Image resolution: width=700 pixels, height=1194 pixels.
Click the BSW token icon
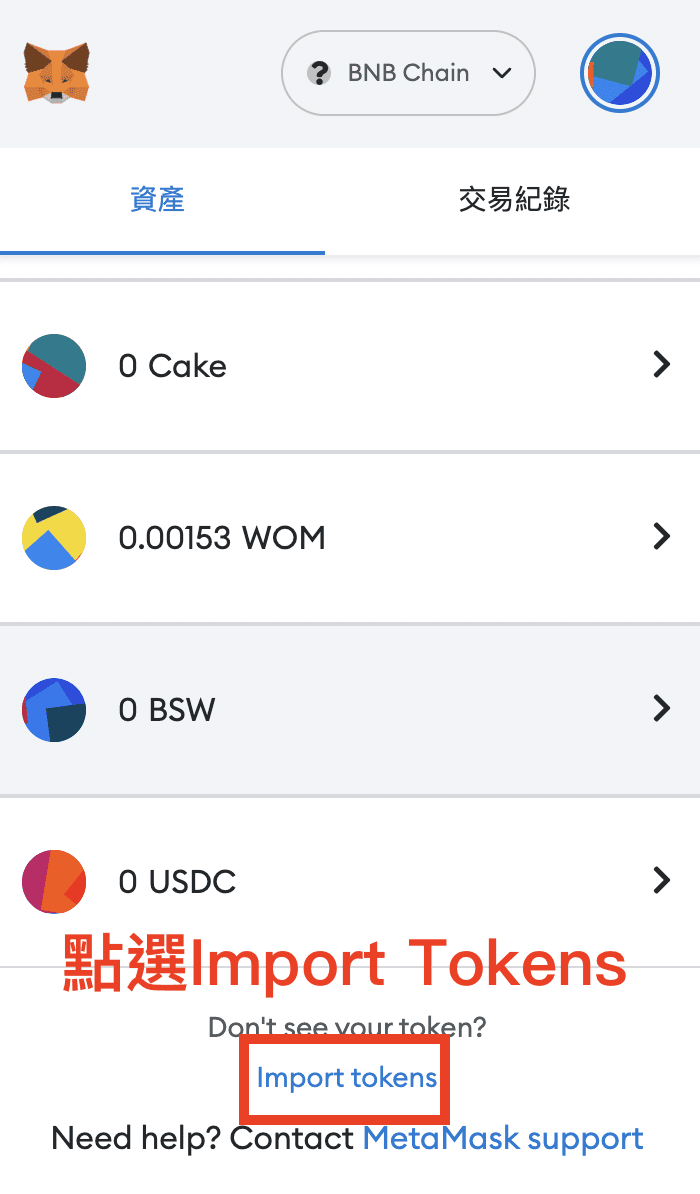(x=54, y=710)
